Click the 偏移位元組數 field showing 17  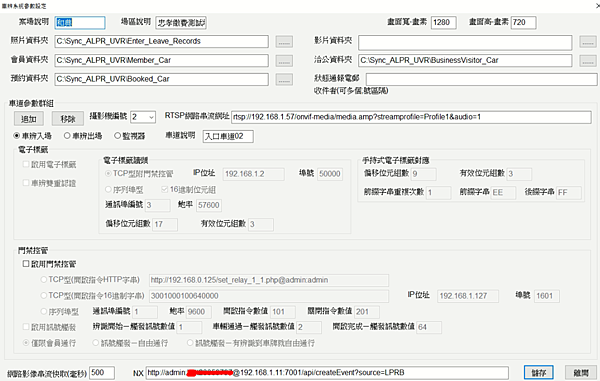165,224
